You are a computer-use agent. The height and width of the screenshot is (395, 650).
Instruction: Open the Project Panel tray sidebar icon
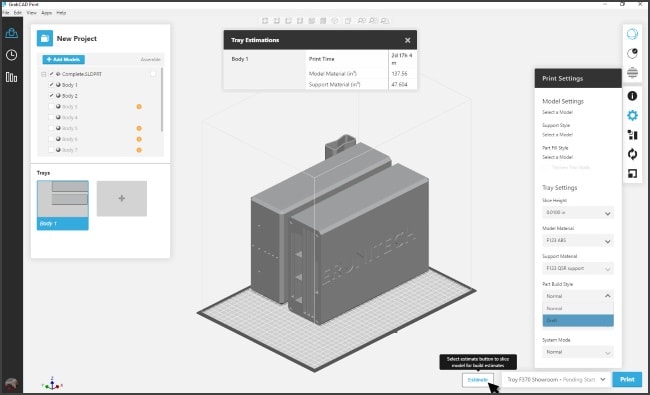[x=11, y=33]
